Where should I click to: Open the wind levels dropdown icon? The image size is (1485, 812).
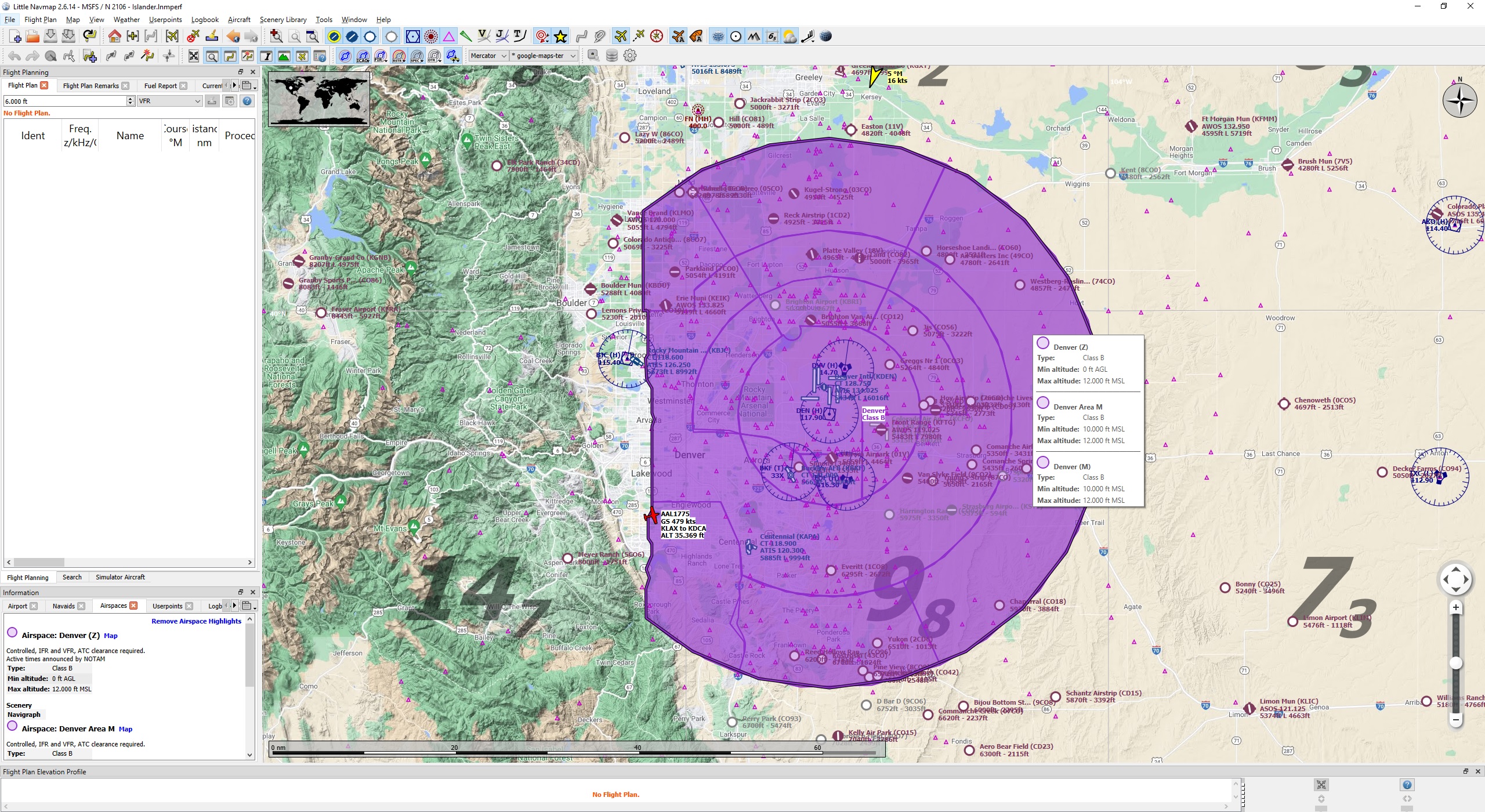tap(808, 37)
